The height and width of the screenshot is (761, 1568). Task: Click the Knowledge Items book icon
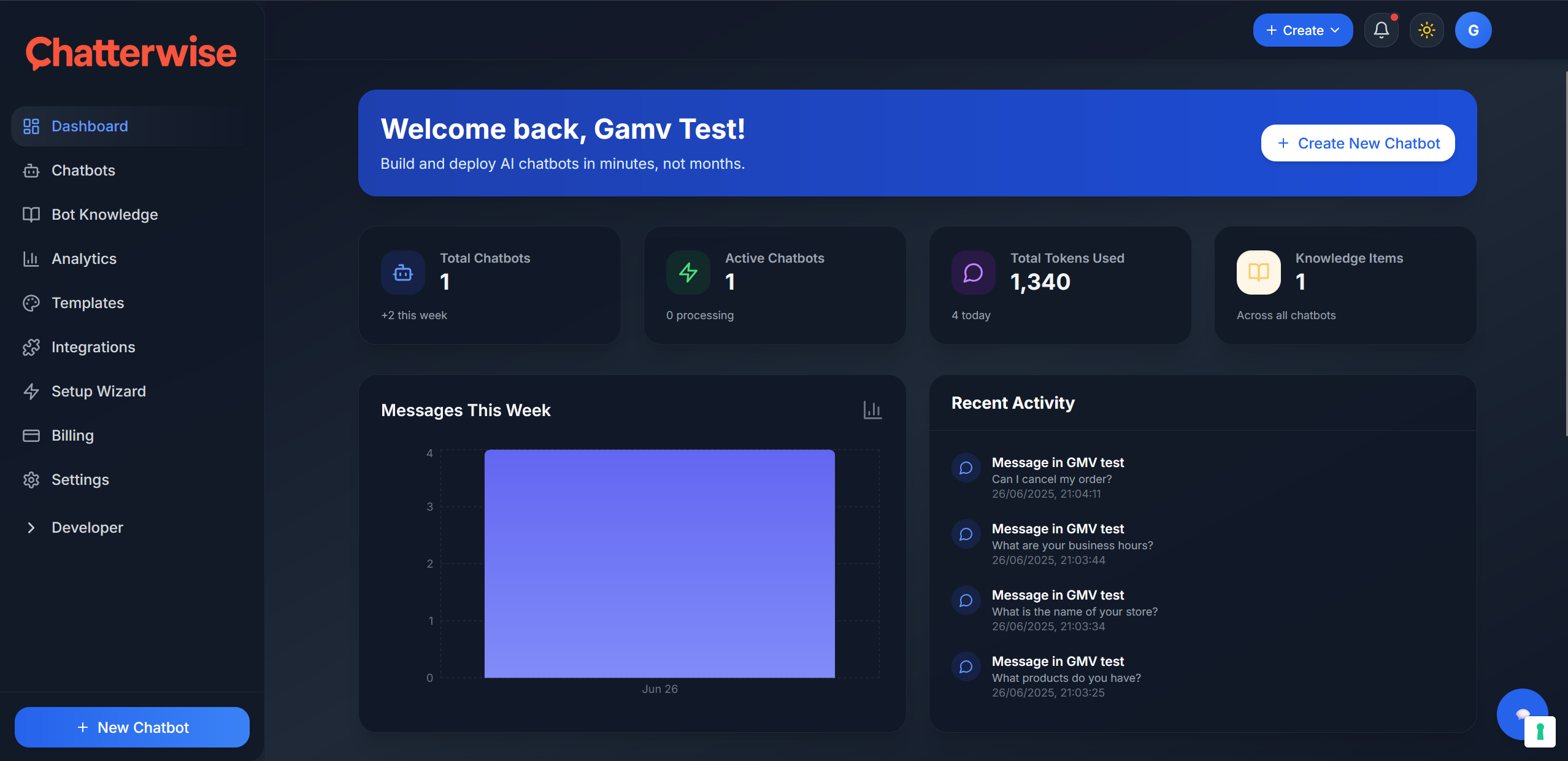1258,272
